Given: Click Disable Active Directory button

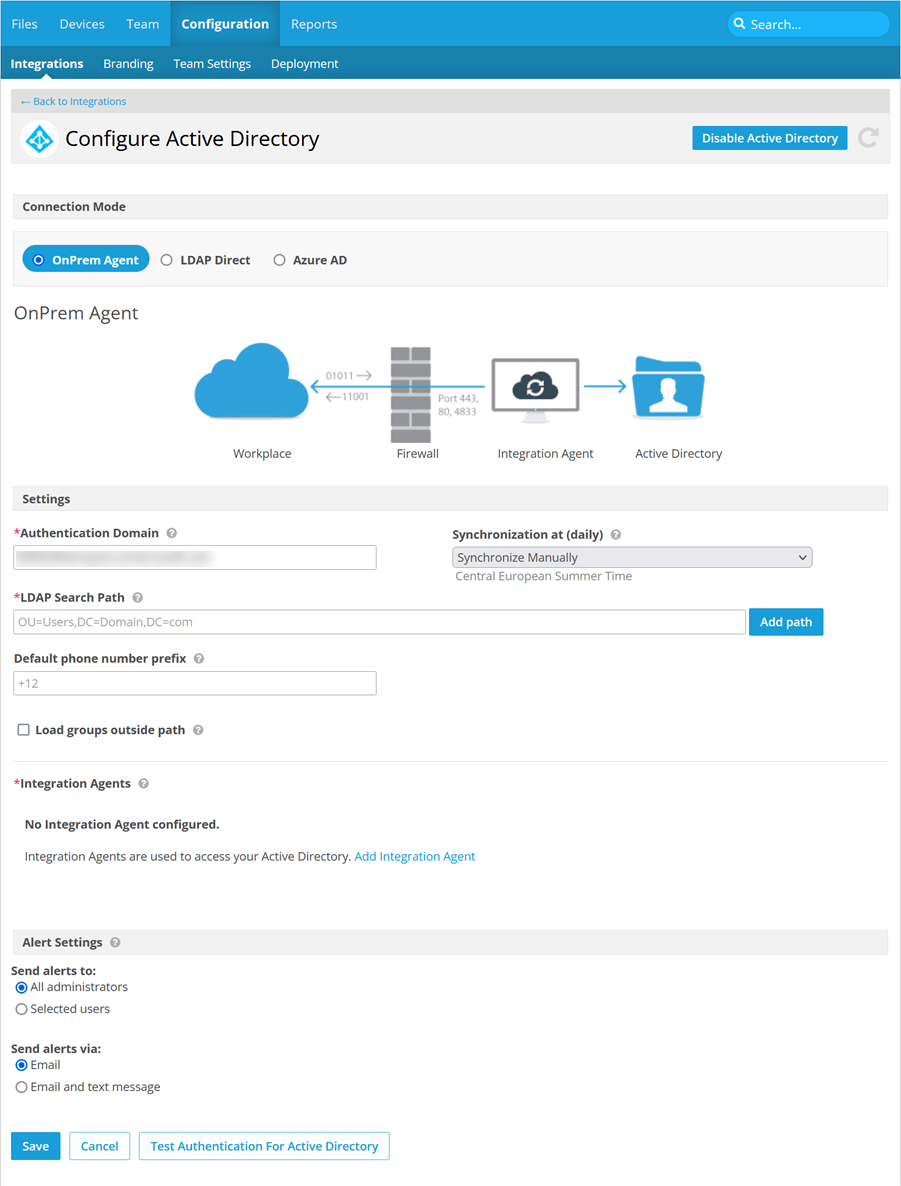Looking at the screenshot, I should point(769,138).
